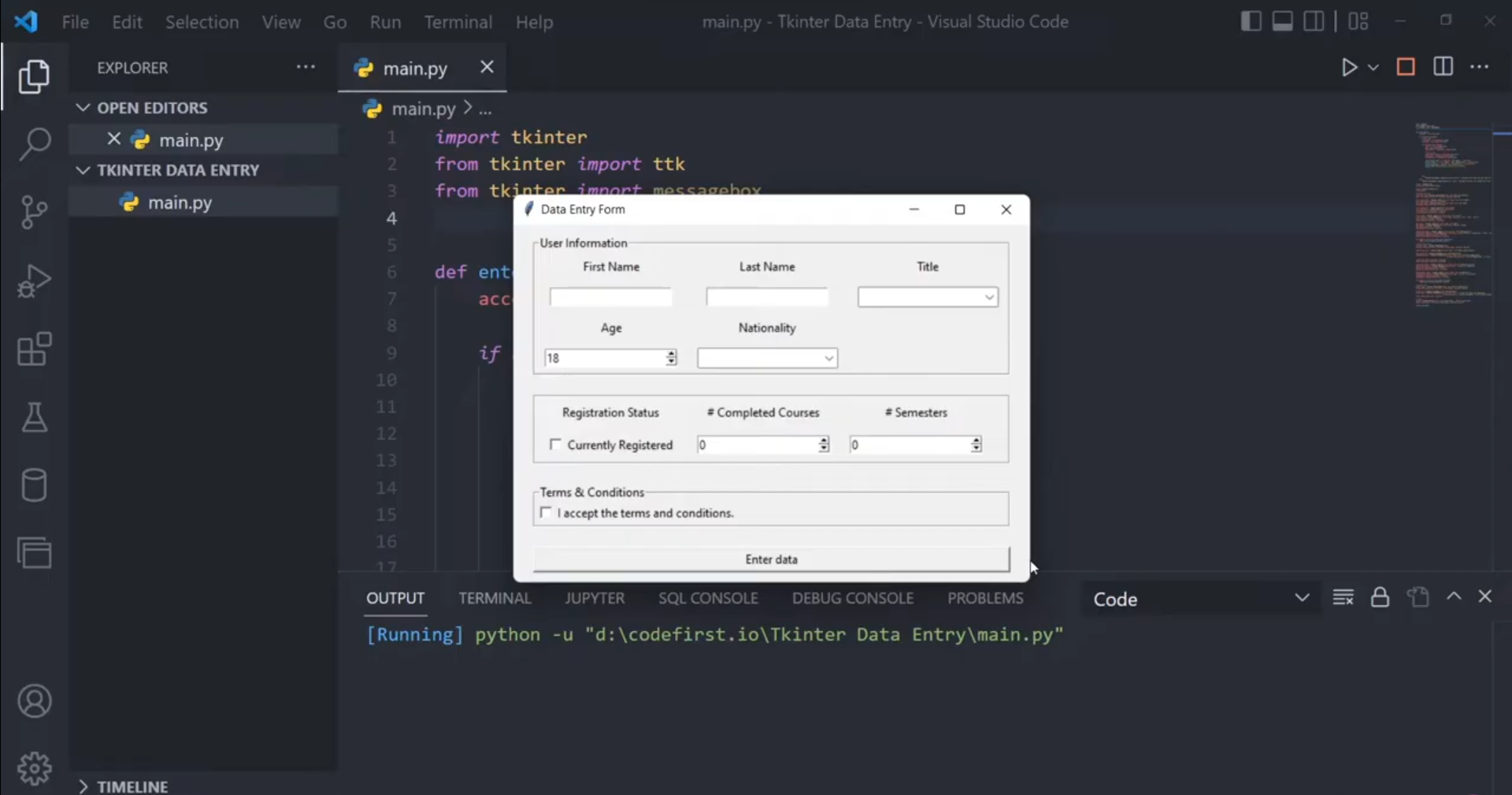Open the Search view in activity bar
Viewport: 1512px width, 795px height.
(x=35, y=144)
